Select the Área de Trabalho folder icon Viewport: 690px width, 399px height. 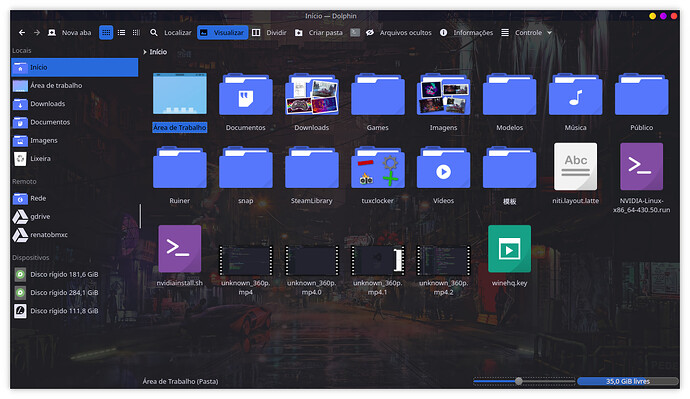pyautogui.click(x=180, y=94)
